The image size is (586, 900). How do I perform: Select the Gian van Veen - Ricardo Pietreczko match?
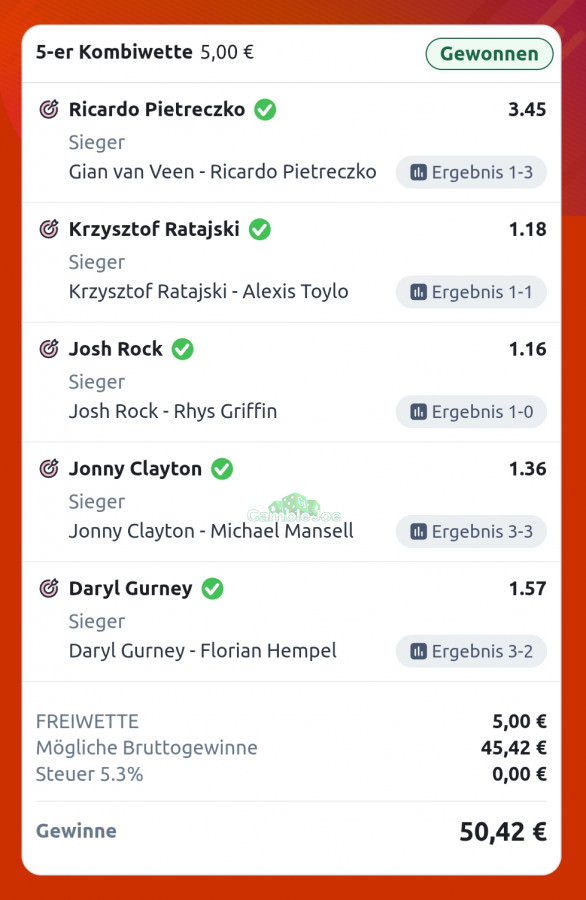click(x=223, y=172)
